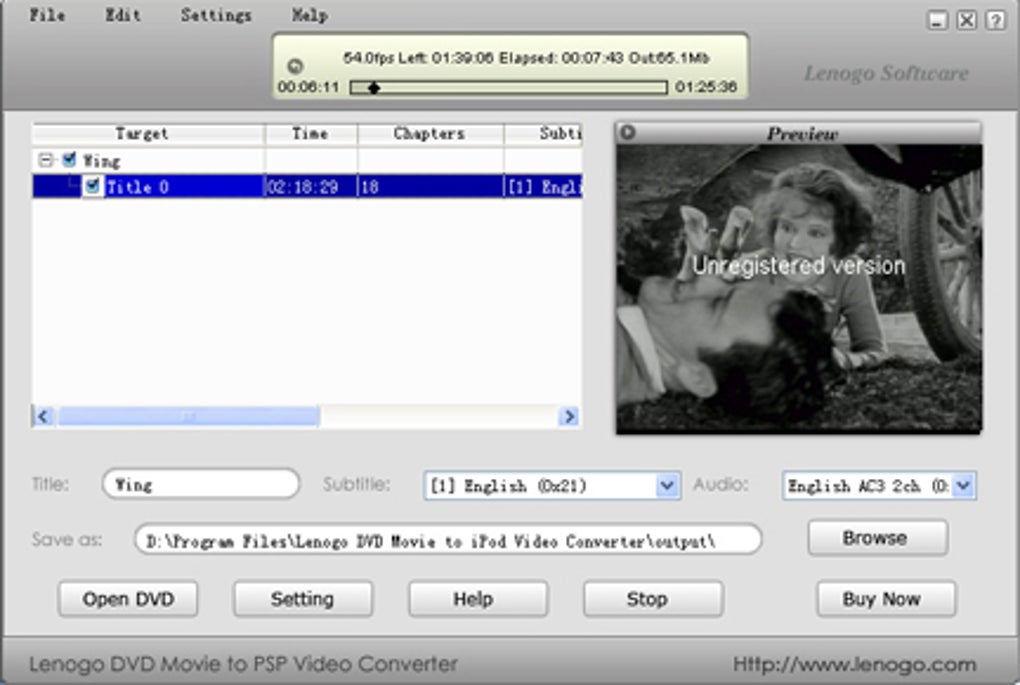Image resolution: width=1020 pixels, height=685 pixels.
Task: Select the Title 0 row
Action: tap(307, 187)
